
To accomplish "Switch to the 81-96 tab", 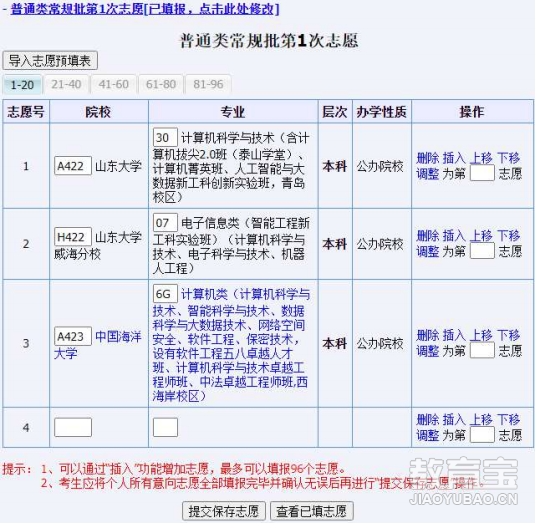I will tap(208, 84).
